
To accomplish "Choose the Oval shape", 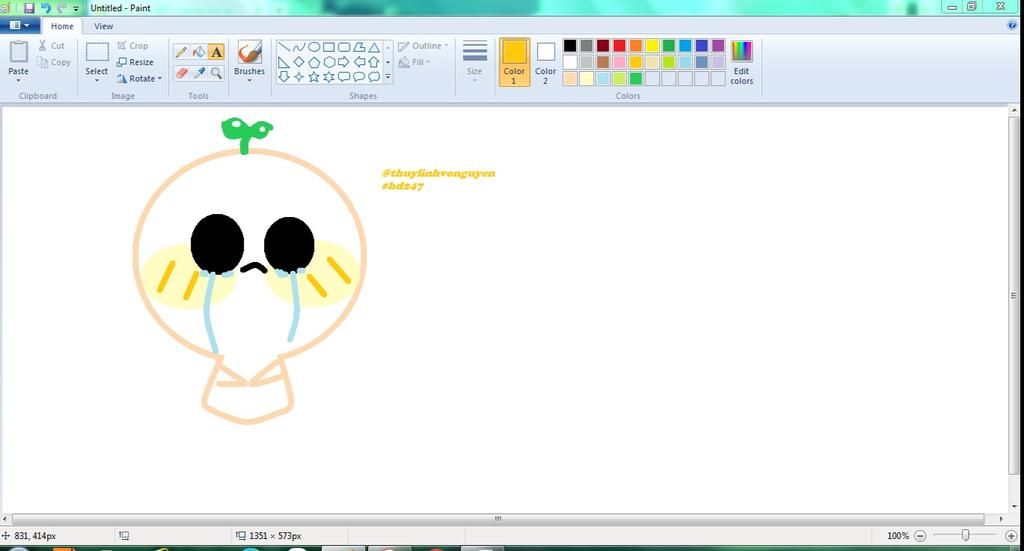I will pyautogui.click(x=314, y=47).
